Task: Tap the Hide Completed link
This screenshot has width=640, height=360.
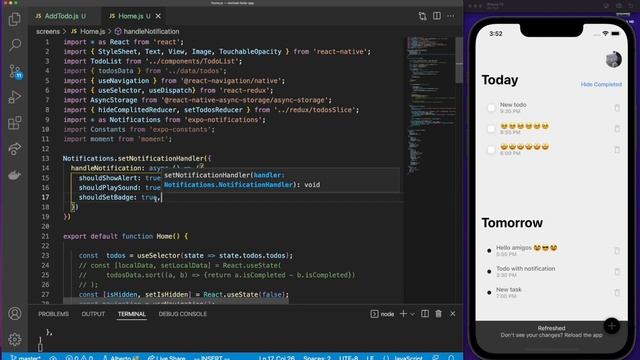Action: (x=601, y=84)
